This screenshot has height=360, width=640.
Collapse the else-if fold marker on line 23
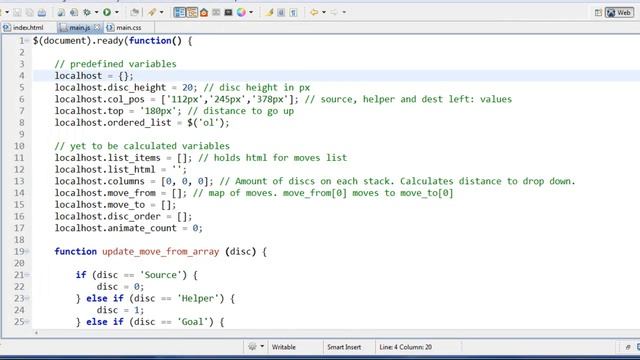point(27,298)
